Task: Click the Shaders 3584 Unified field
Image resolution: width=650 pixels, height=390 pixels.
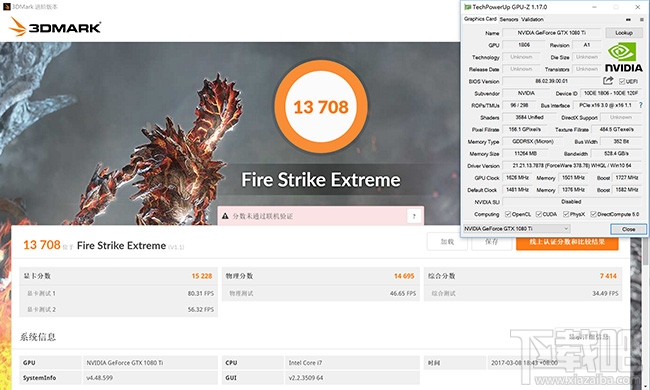Action: click(x=529, y=117)
